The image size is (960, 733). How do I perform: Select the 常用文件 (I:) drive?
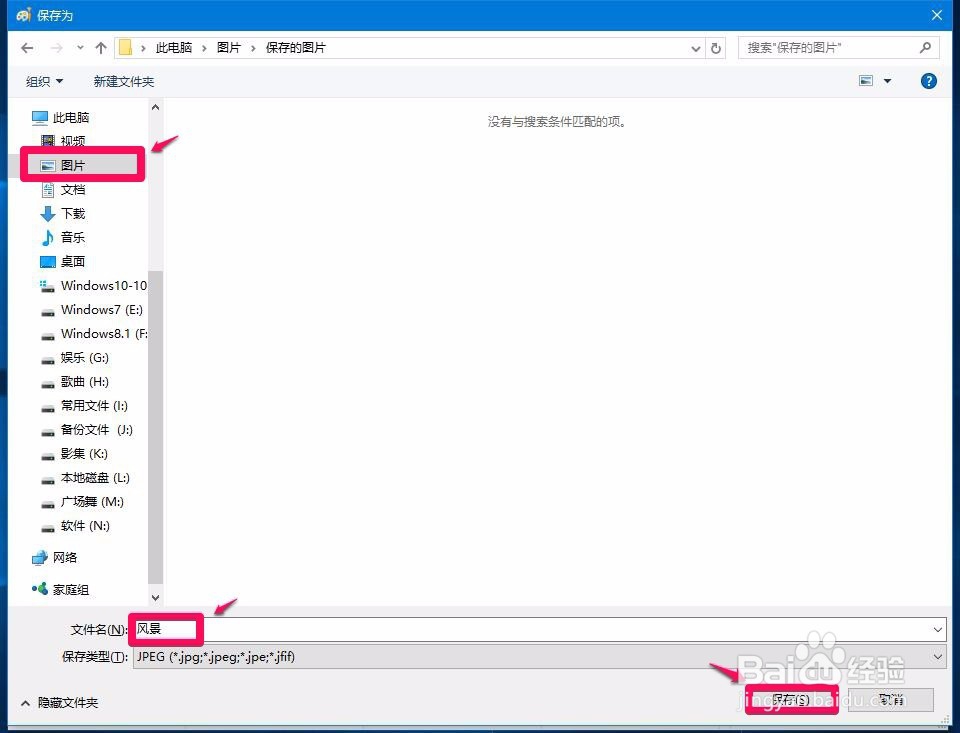point(94,405)
